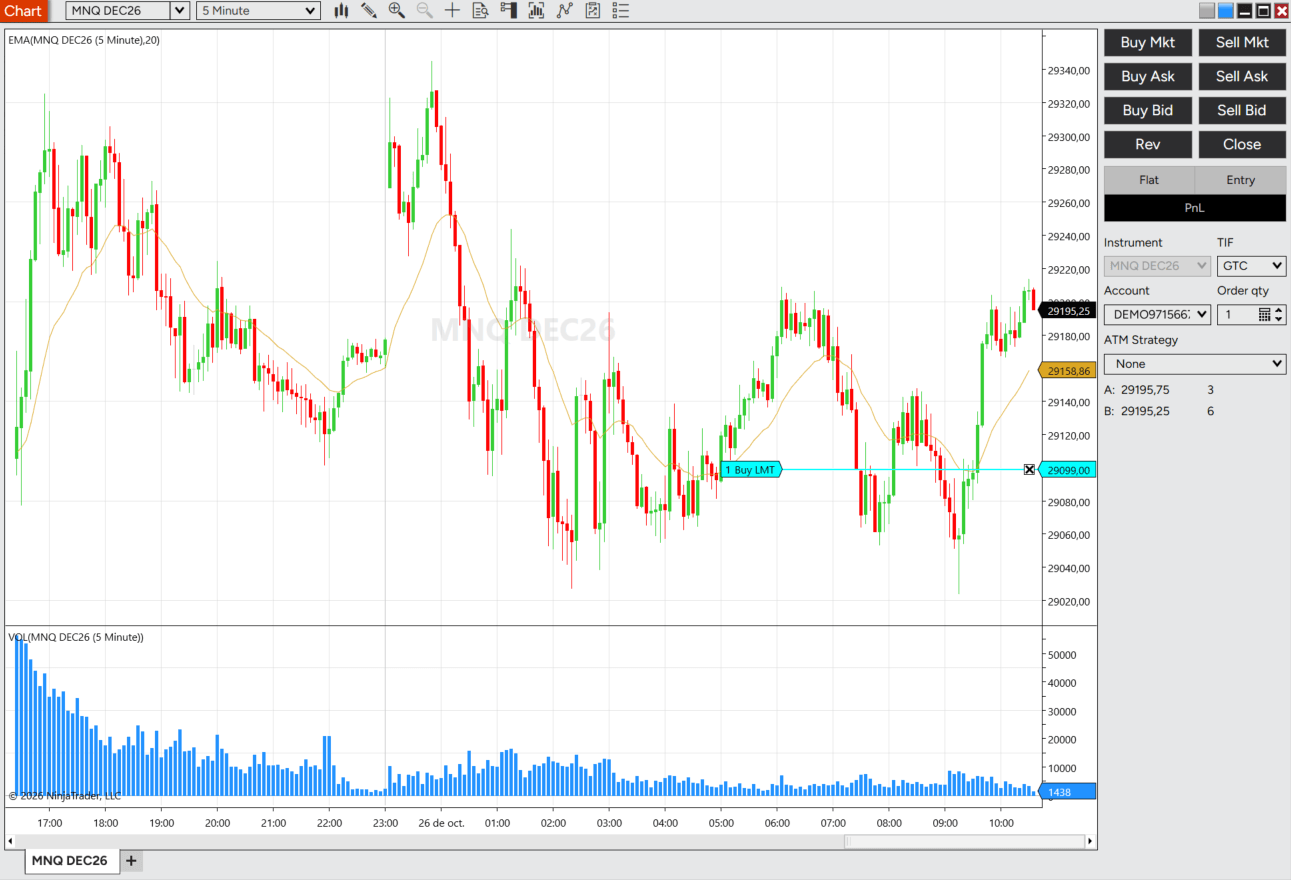Click the zoom out magnifier icon
This screenshot has width=1291, height=880.
coord(425,10)
